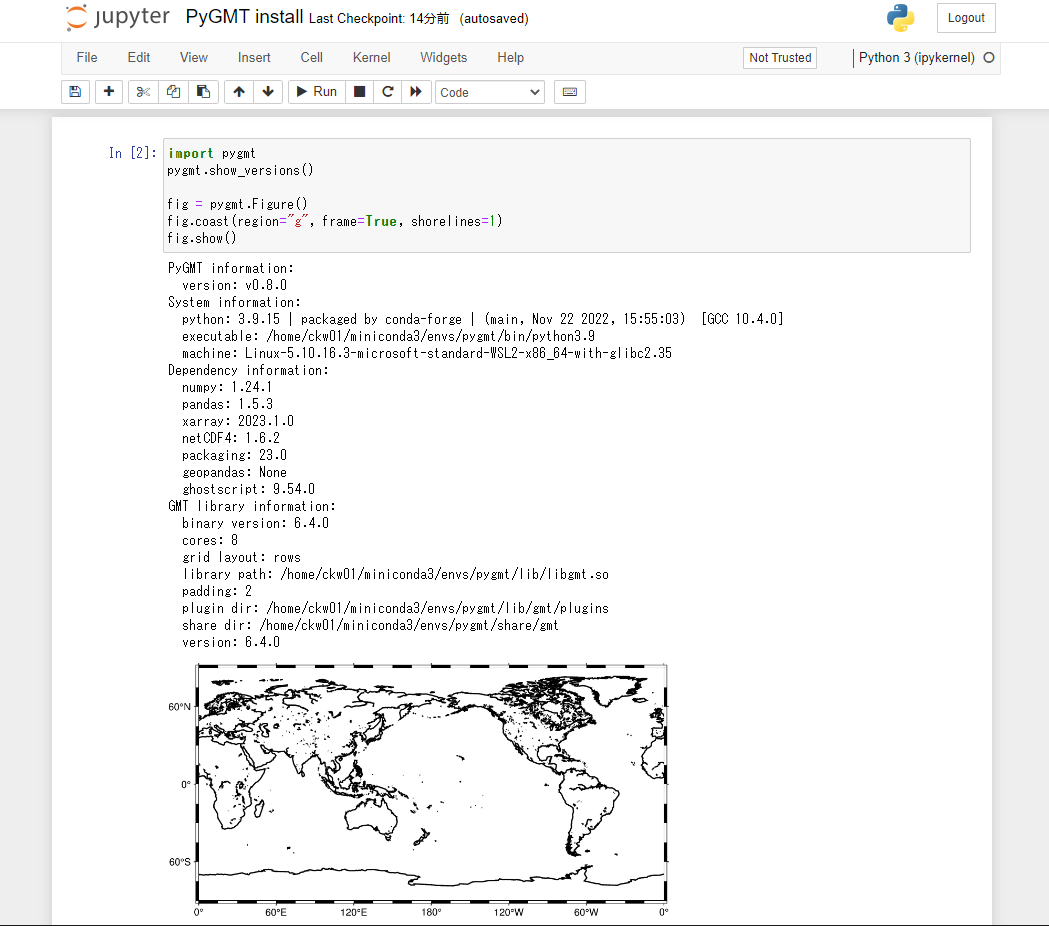Click the Jupyter logo to return home
Viewport: 1049px width, 926px height.
pos(117,17)
